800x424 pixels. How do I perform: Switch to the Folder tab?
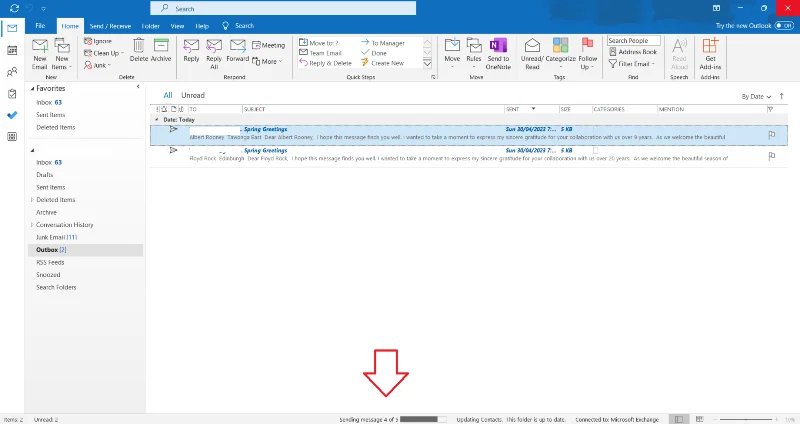coord(151,26)
